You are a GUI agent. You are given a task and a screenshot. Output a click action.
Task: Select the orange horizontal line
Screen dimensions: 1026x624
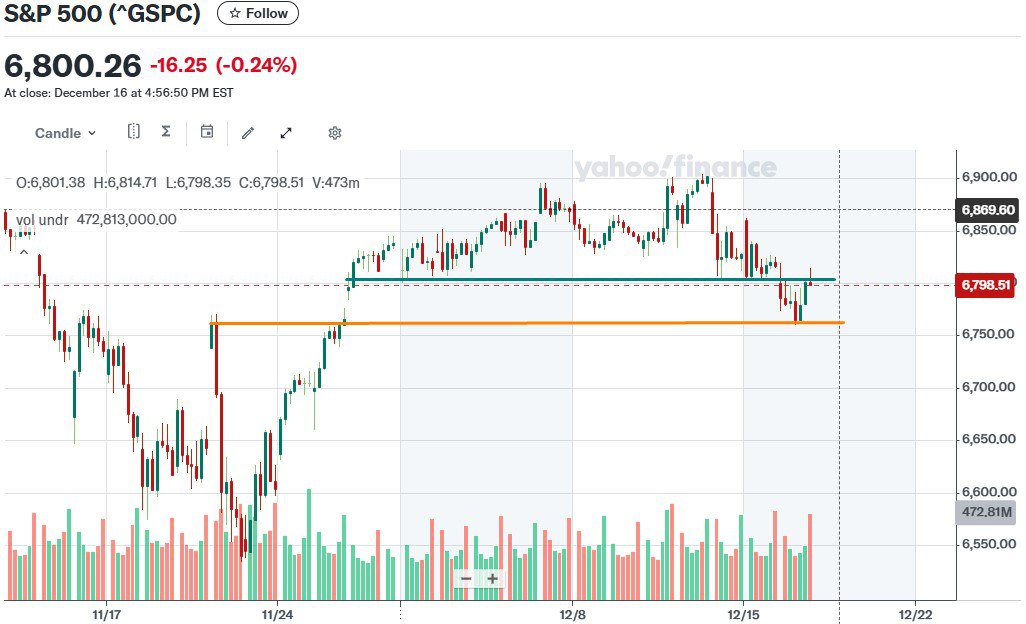coord(500,323)
